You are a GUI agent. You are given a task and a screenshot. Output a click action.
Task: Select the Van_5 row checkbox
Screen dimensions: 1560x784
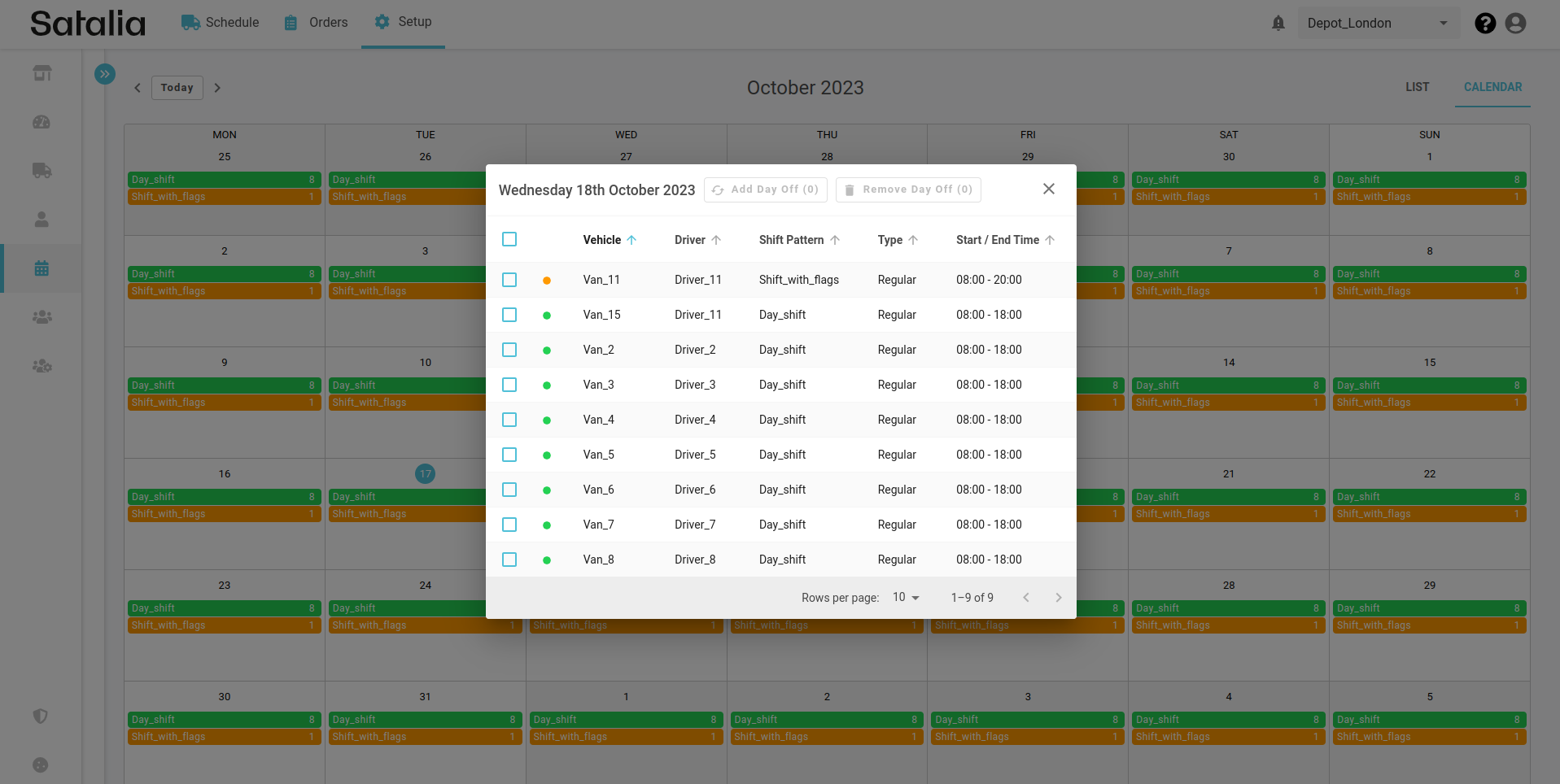pos(509,455)
